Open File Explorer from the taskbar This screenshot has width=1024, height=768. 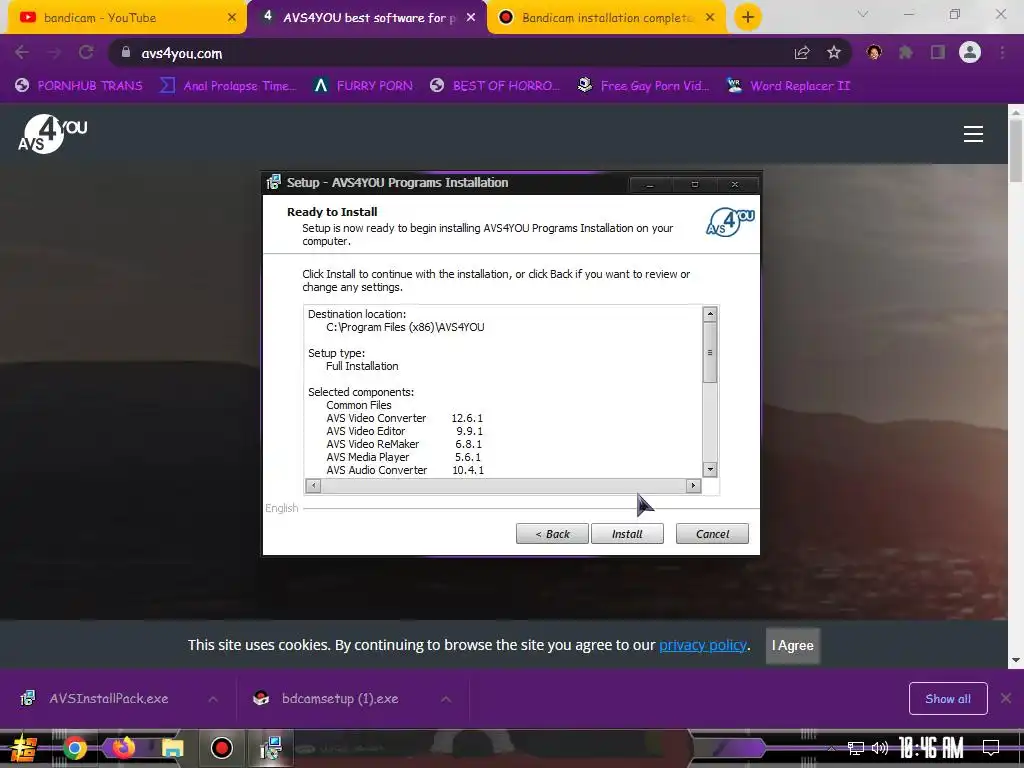point(172,748)
